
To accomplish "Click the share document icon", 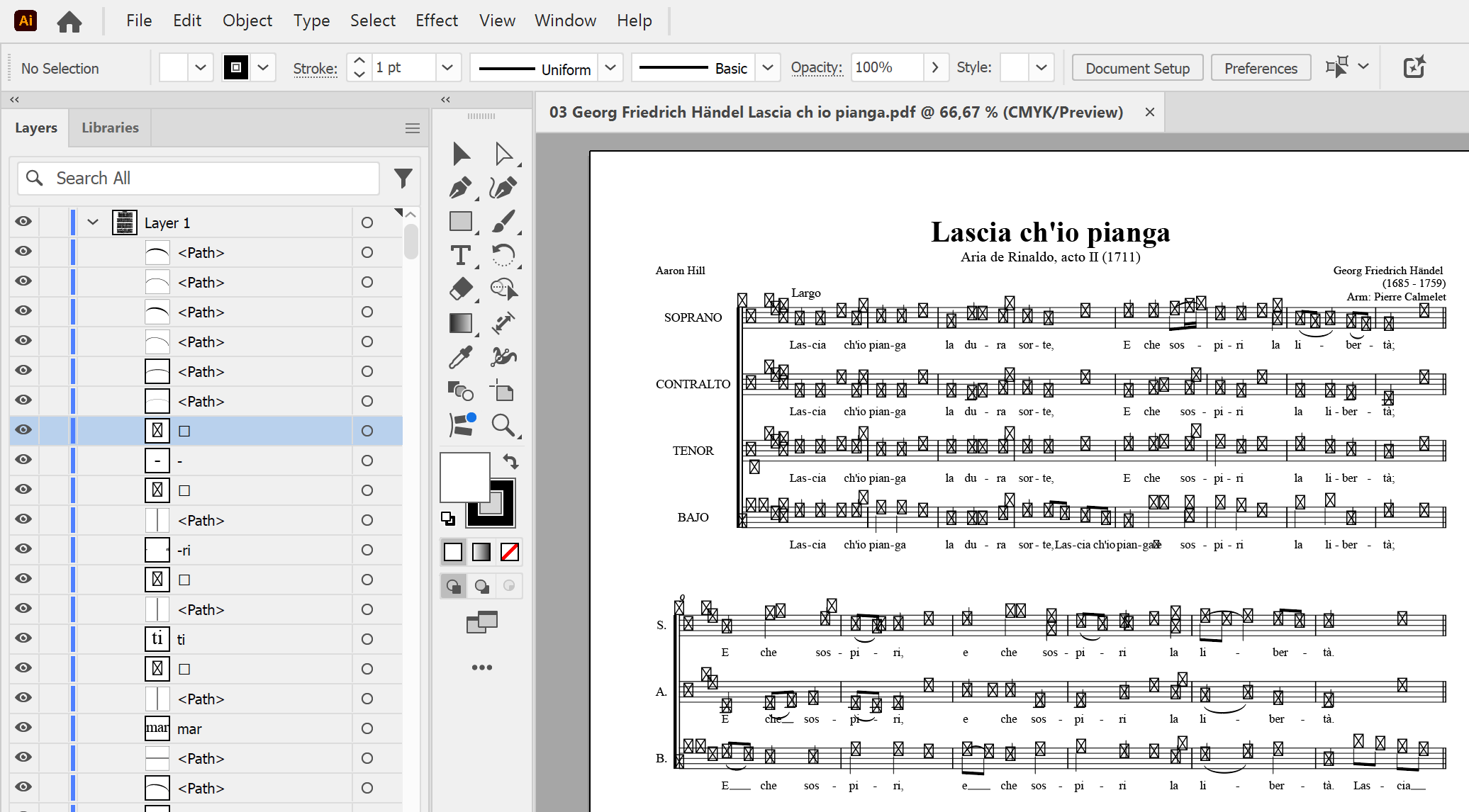I will pyautogui.click(x=1414, y=67).
